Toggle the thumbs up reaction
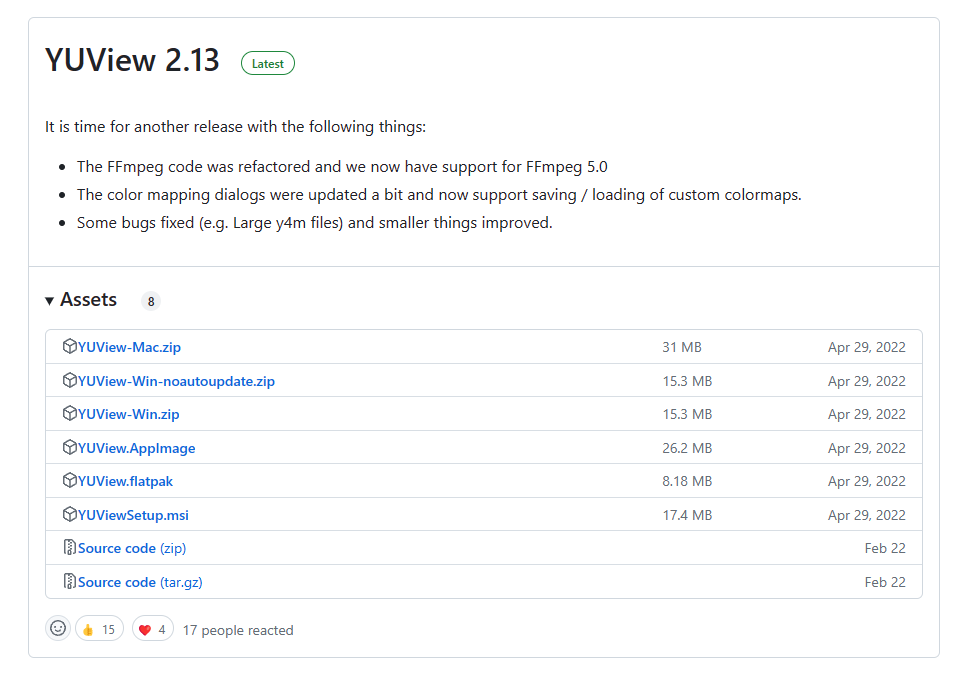This screenshot has width=980, height=684. [x=99, y=629]
